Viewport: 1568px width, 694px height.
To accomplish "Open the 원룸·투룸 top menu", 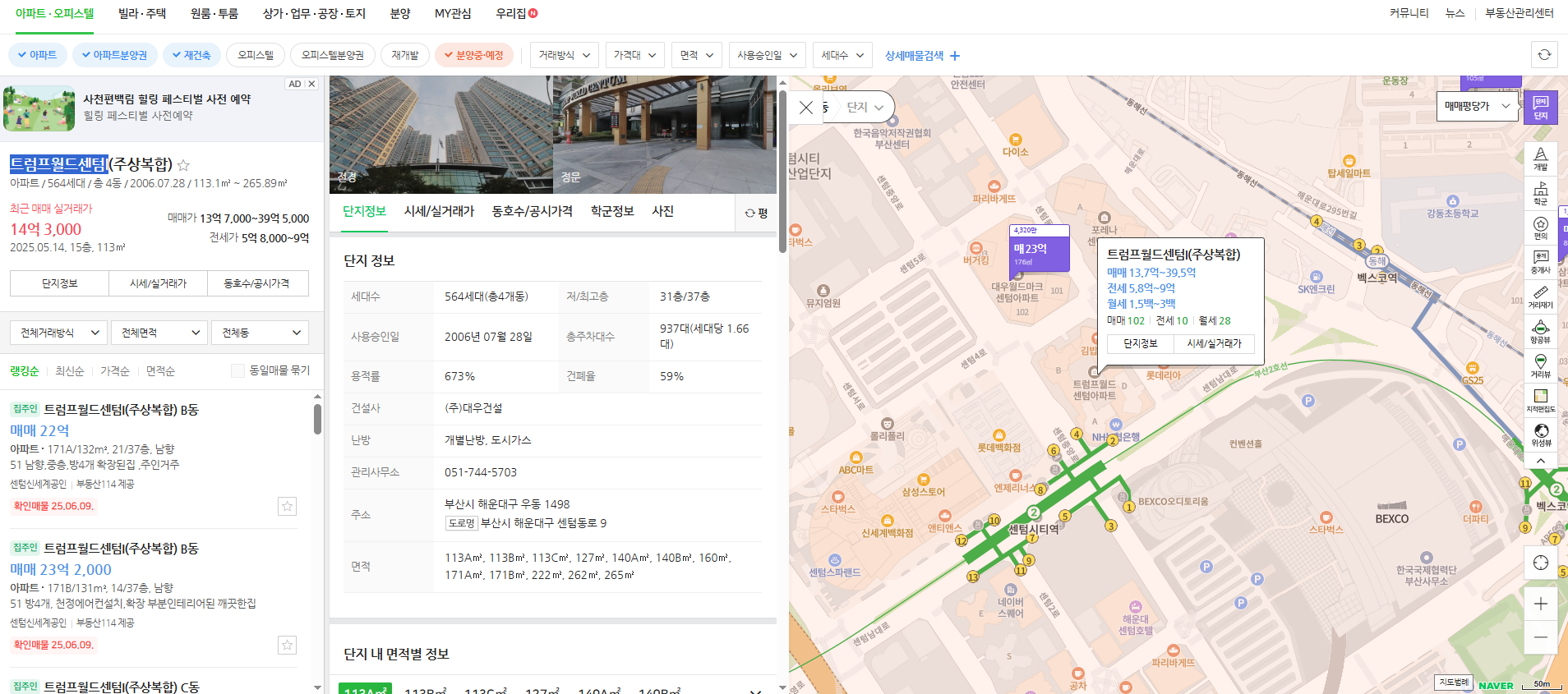I will click(214, 13).
